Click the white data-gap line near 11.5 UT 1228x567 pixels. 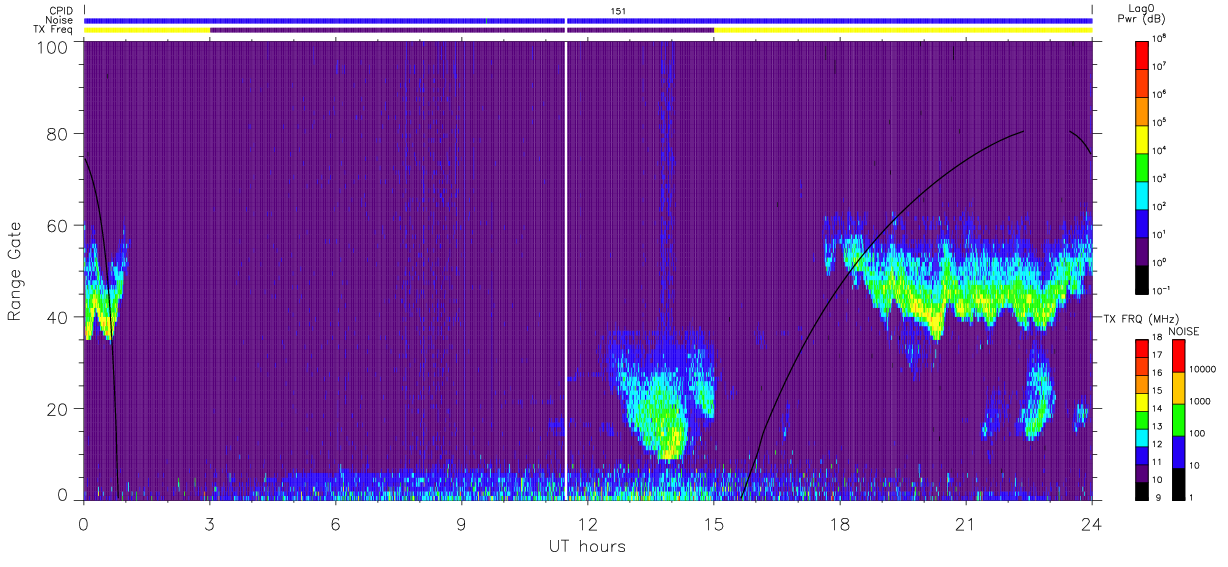pos(566,270)
